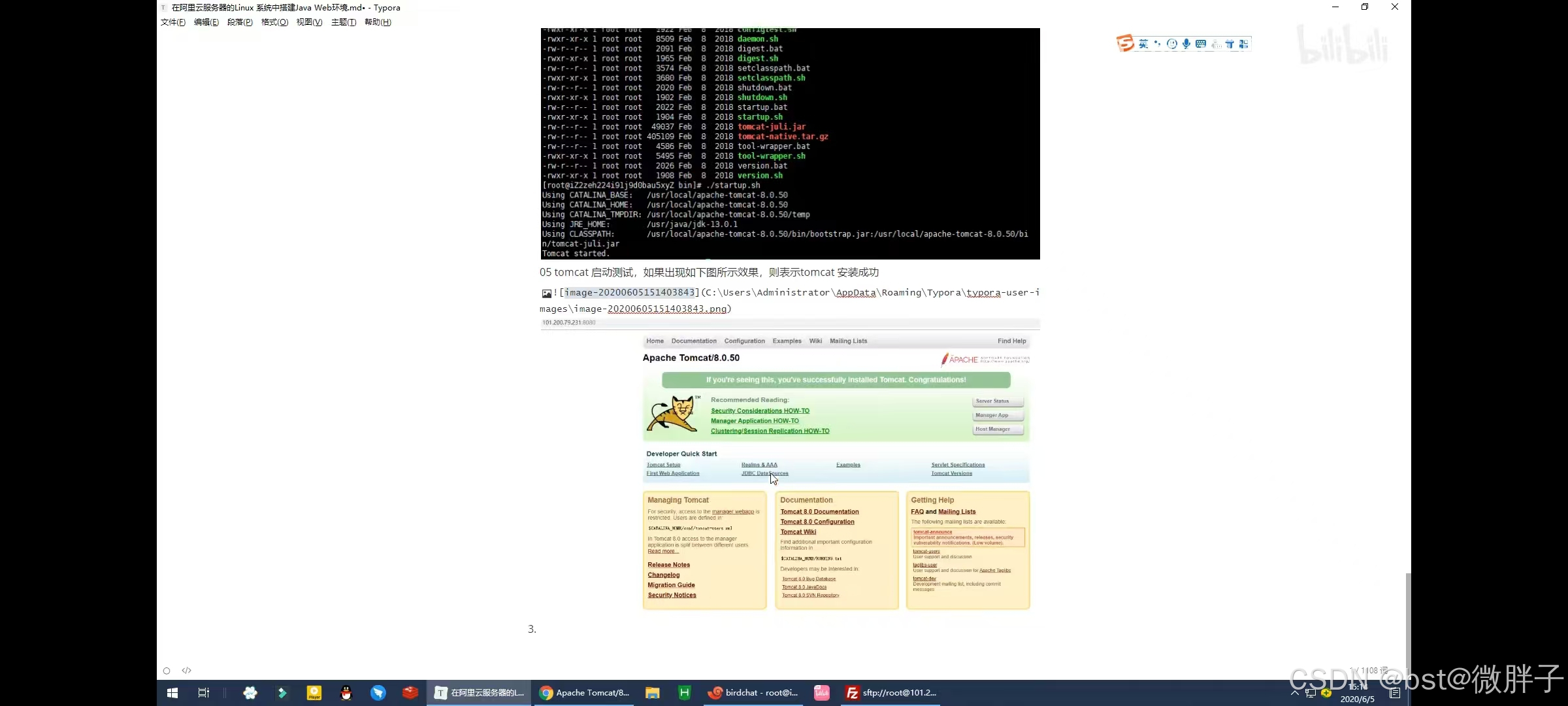Open the 段落(P) menu
1568x706 pixels.
(240, 22)
